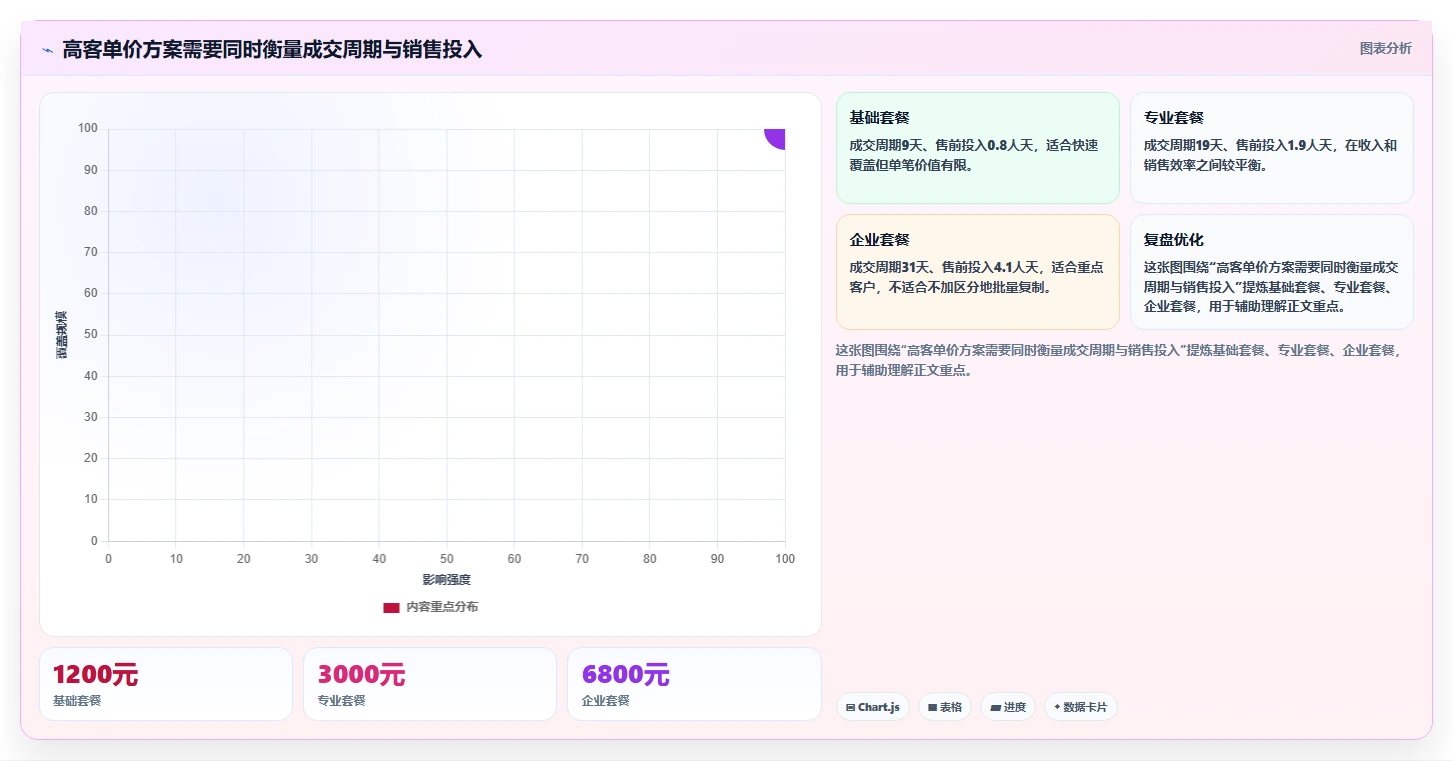Select the 图表分析 label in the header
Image resolution: width=1453 pixels, height=761 pixels.
pyautogui.click(x=1385, y=48)
